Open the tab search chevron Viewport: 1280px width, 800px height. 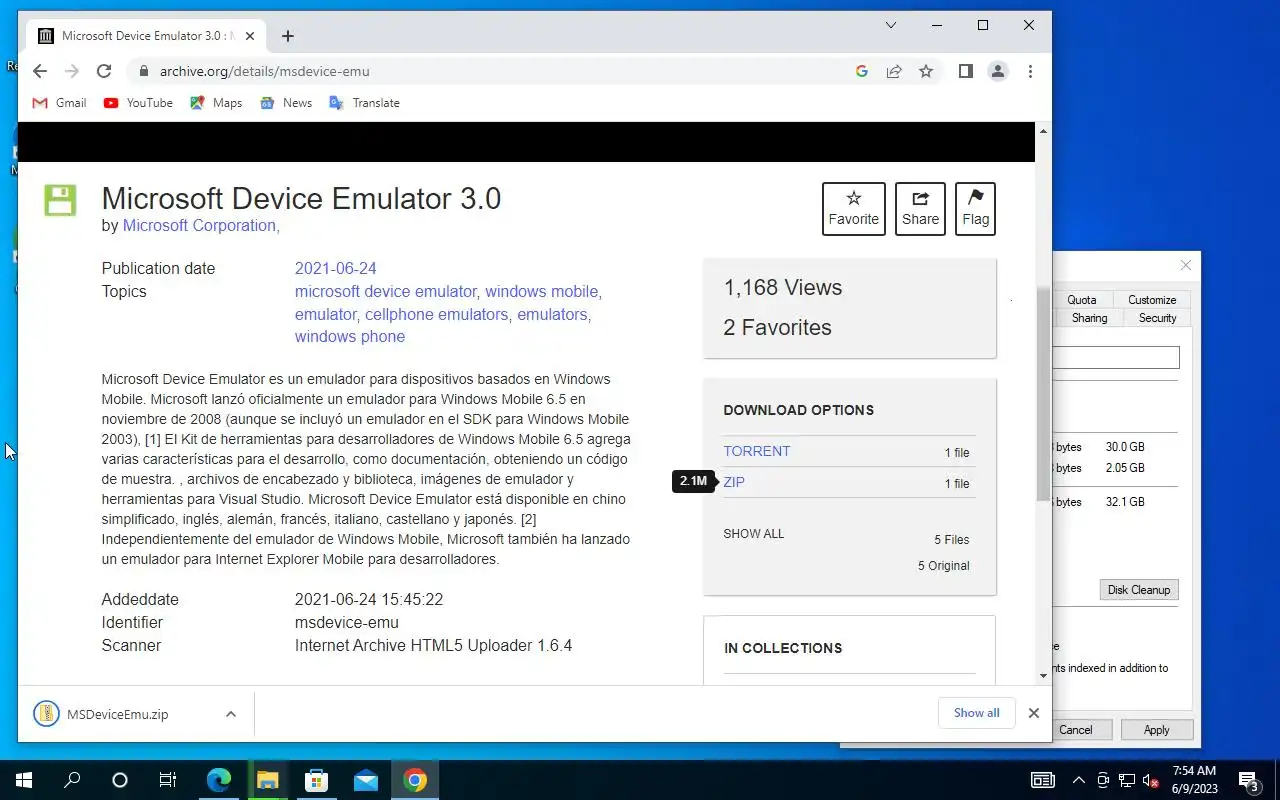[891, 25]
